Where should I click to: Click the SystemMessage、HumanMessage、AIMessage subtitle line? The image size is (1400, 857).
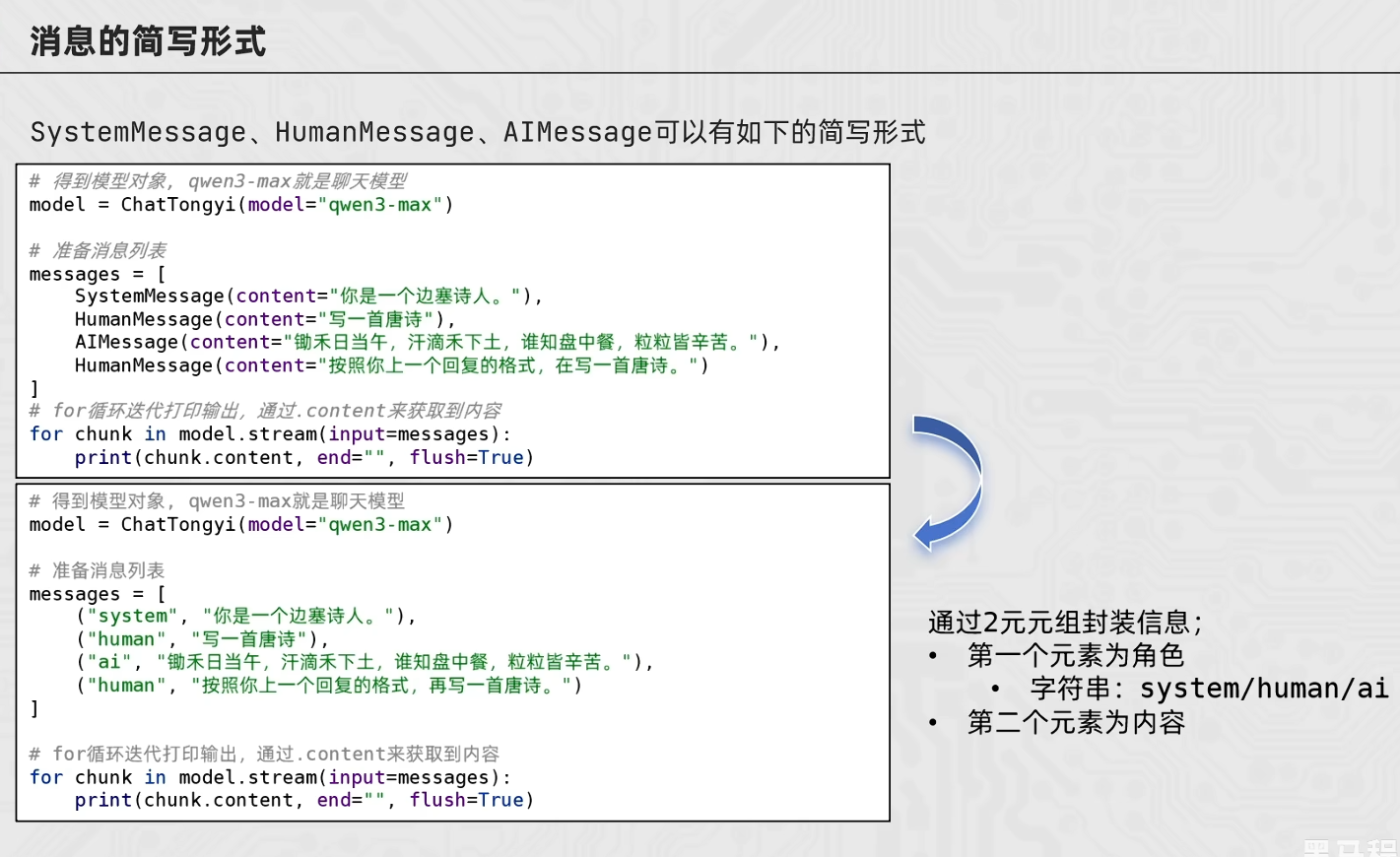pos(478,132)
